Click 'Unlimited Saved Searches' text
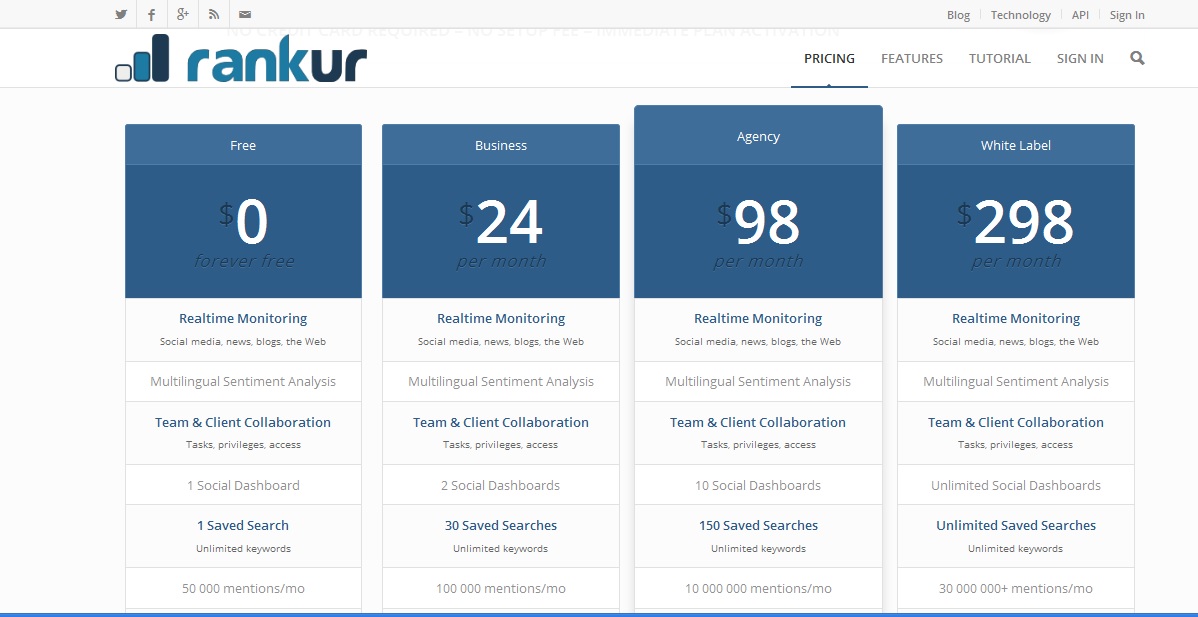Viewport: 1198px width, 617px height. tap(1016, 525)
